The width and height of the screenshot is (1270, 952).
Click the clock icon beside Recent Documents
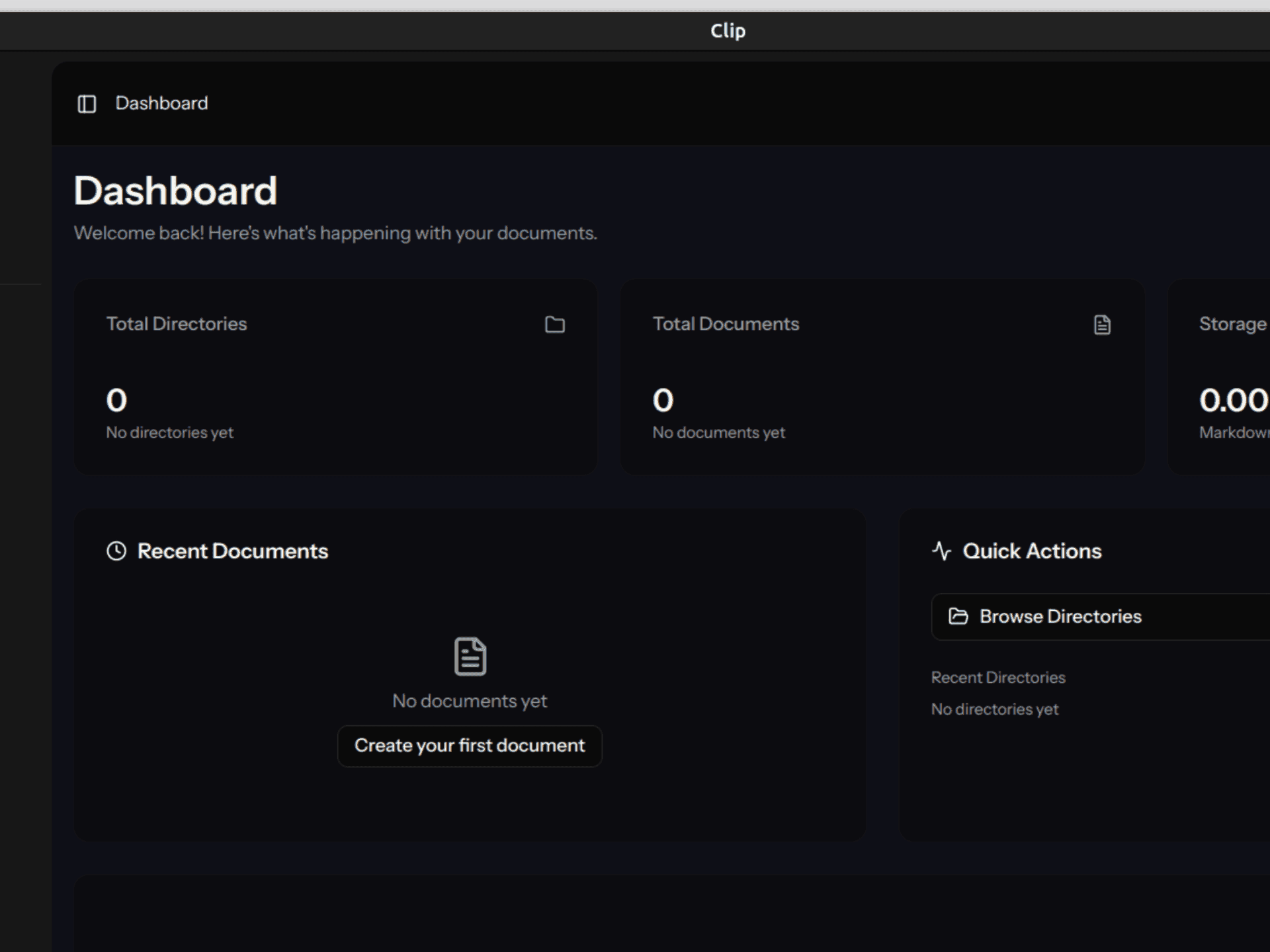(116, 551)
